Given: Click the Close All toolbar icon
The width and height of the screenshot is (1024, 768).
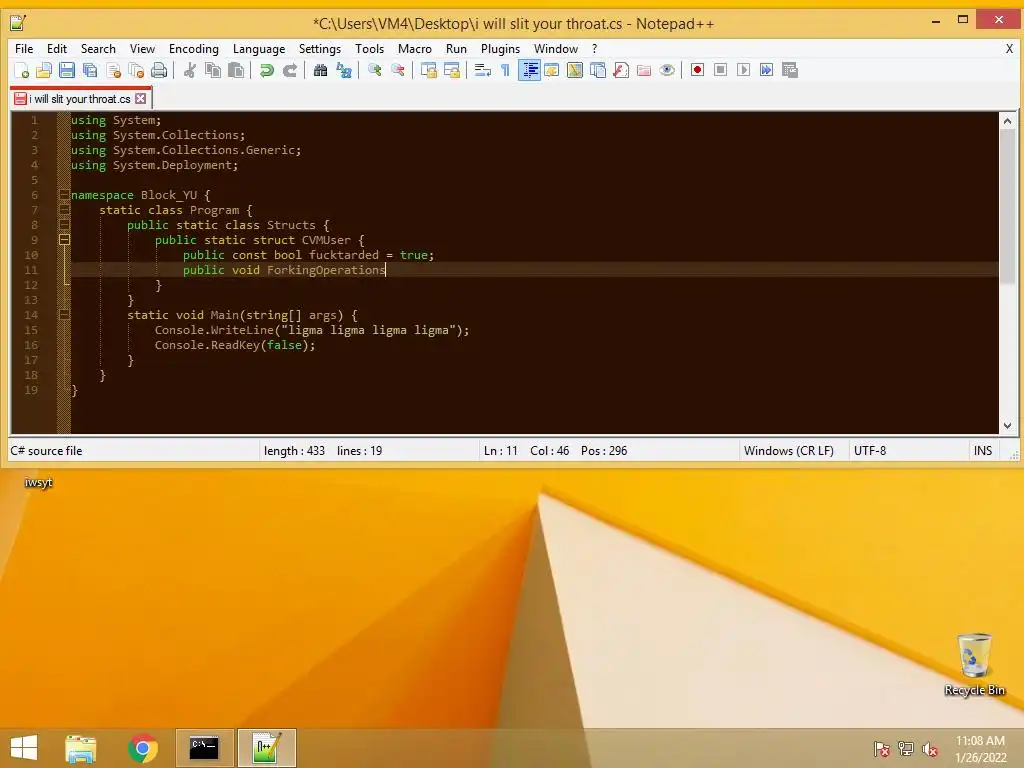Looking at the screenshot, I should click(x=136, y=70).
